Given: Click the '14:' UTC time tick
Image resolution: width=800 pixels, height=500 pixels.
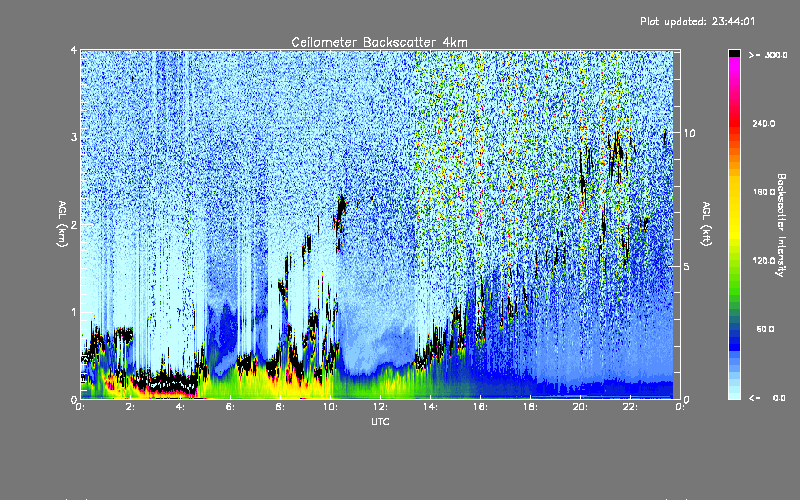Looking at the screenshot, I should point(431,407).
